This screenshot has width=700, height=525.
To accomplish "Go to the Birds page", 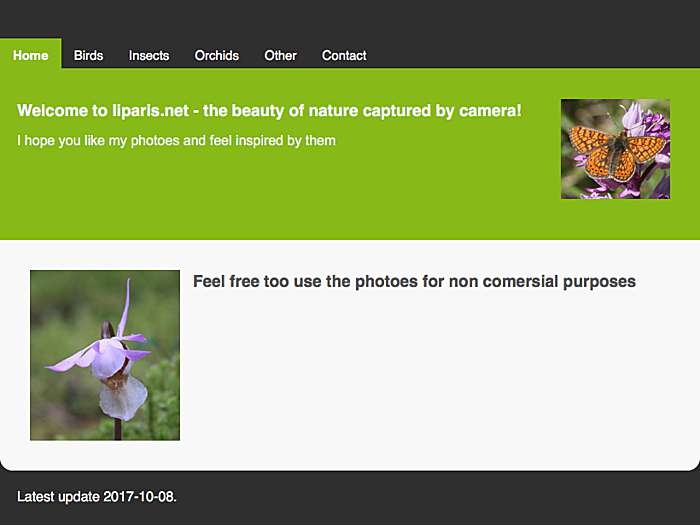I will (88, 55).
